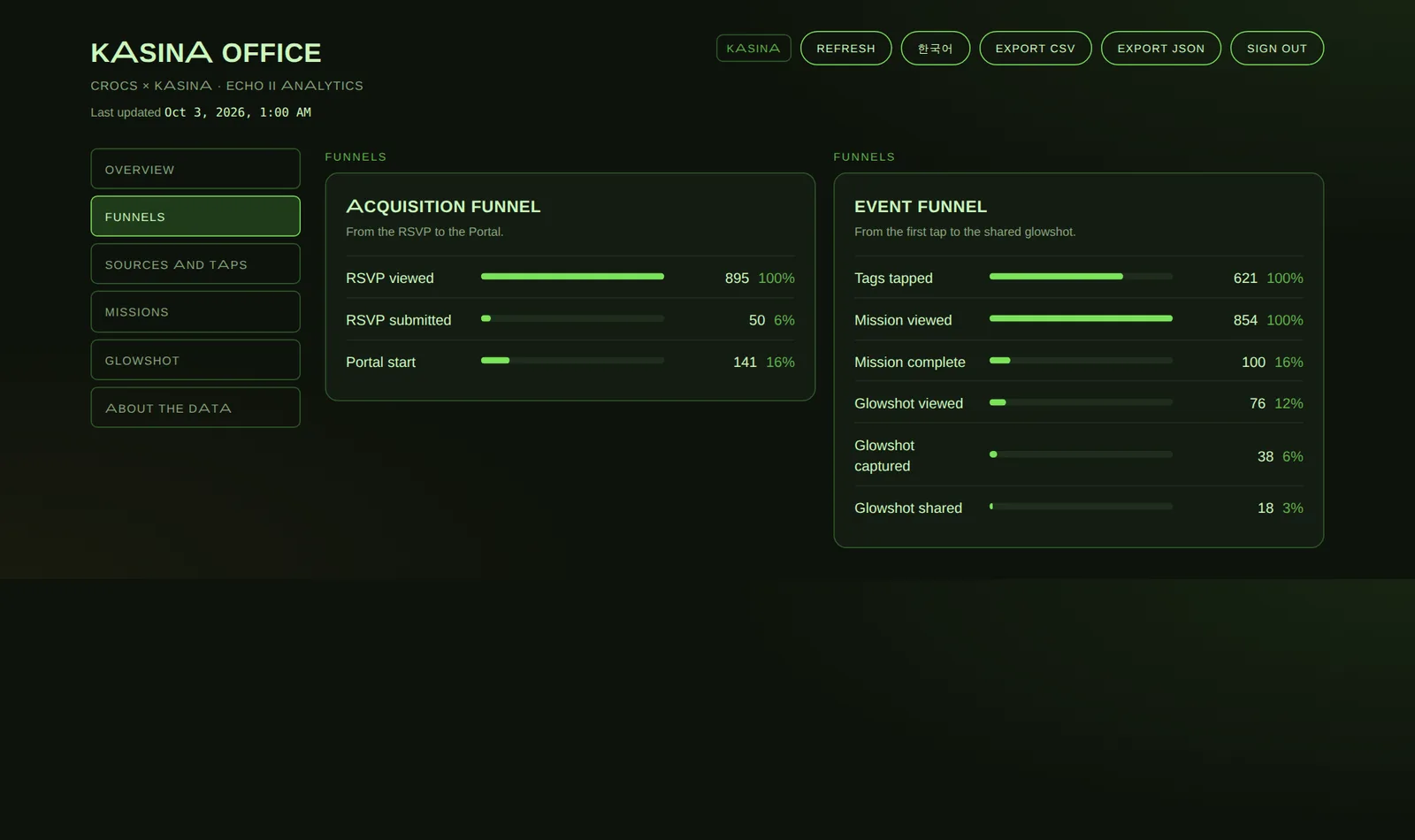
Task: Click the Mission complete label
Action: pyautogui.click(x=910, y=363)
